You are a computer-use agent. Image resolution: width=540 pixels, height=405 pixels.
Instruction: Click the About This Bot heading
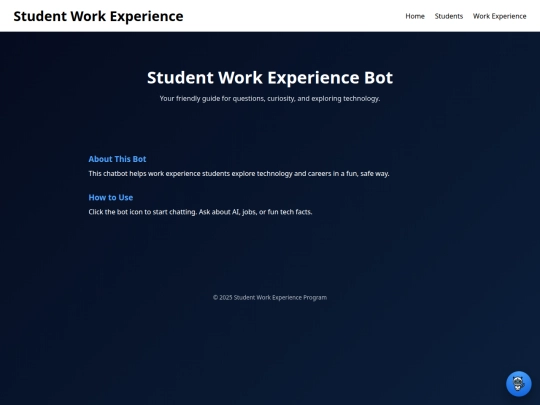117,159
